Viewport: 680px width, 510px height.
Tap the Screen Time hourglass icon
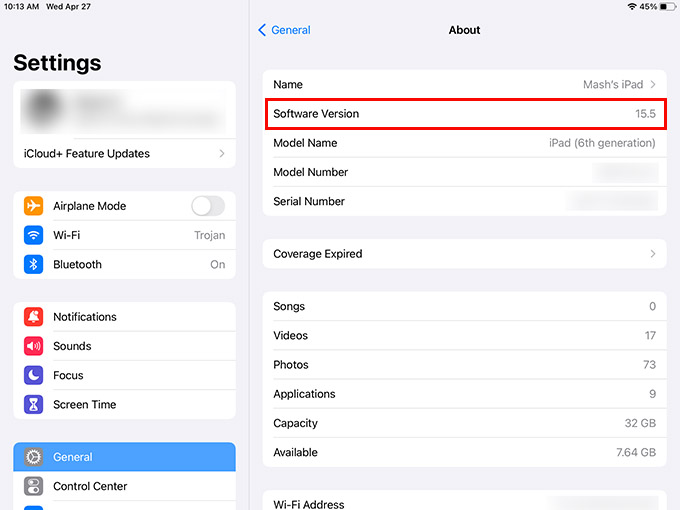(33, 404)
